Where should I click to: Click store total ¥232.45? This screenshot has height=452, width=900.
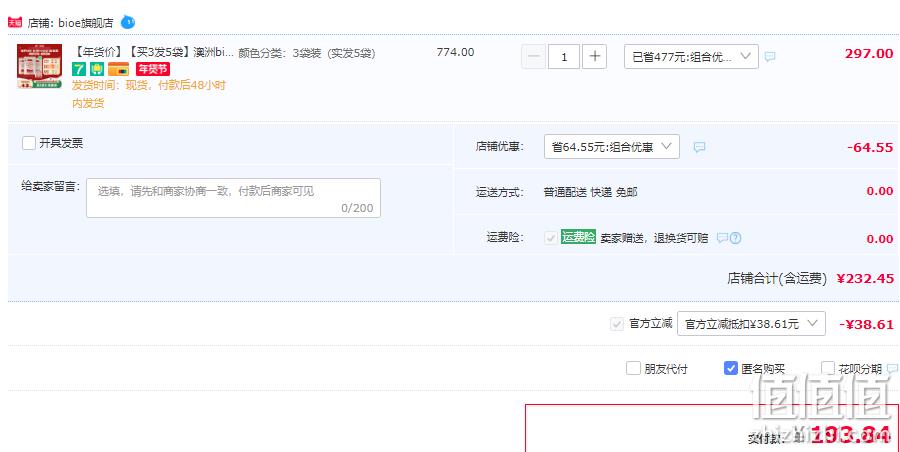866,279
